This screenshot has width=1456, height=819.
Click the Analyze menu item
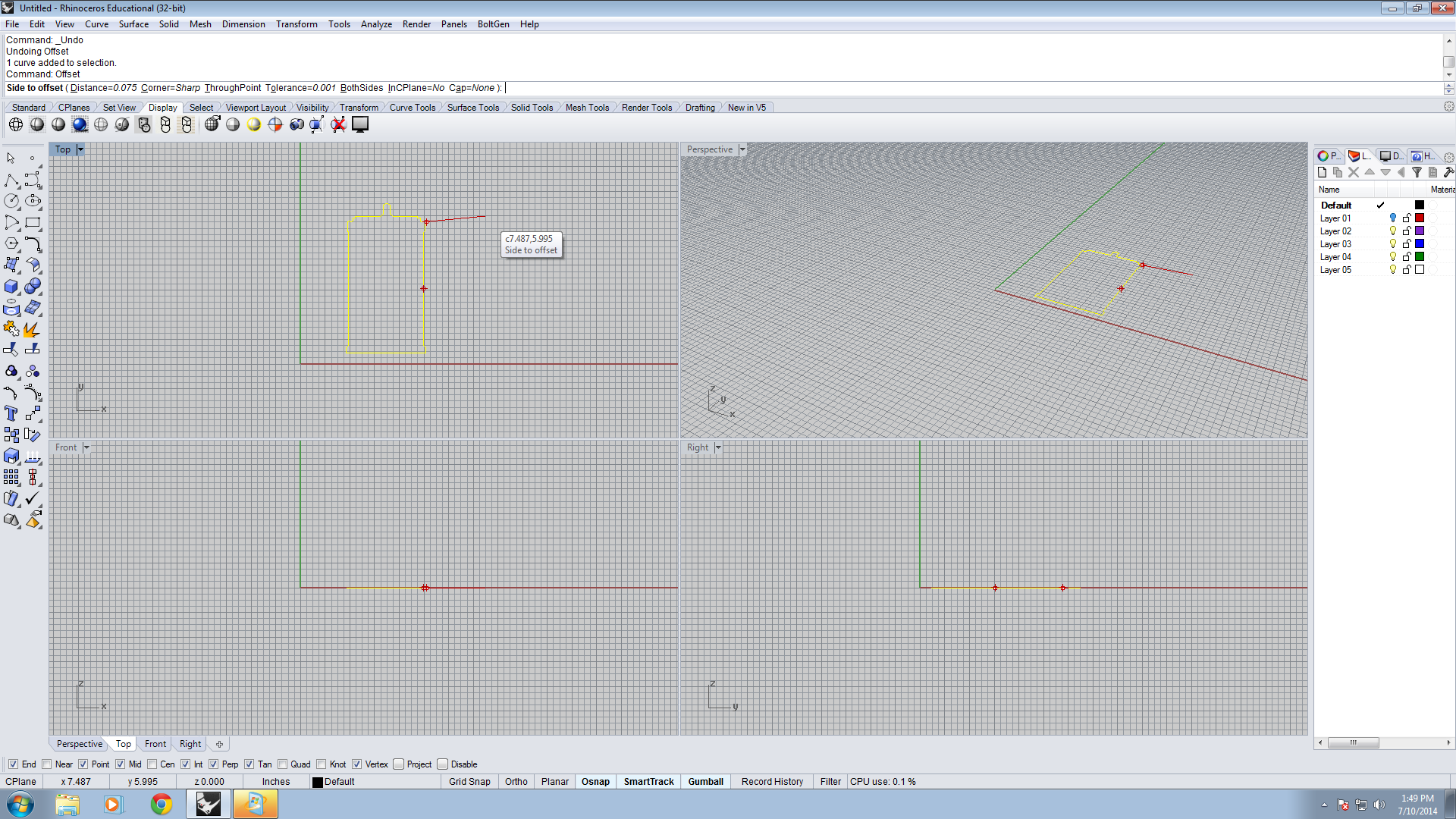tap(376, 24)
